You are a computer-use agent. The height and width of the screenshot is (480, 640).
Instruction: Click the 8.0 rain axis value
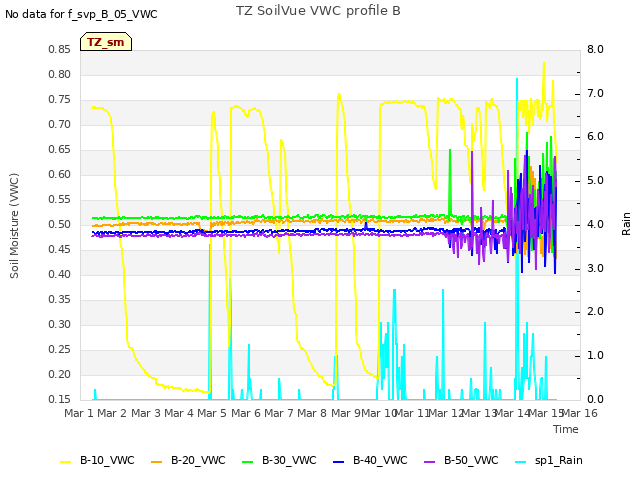(x=596, y=50)
